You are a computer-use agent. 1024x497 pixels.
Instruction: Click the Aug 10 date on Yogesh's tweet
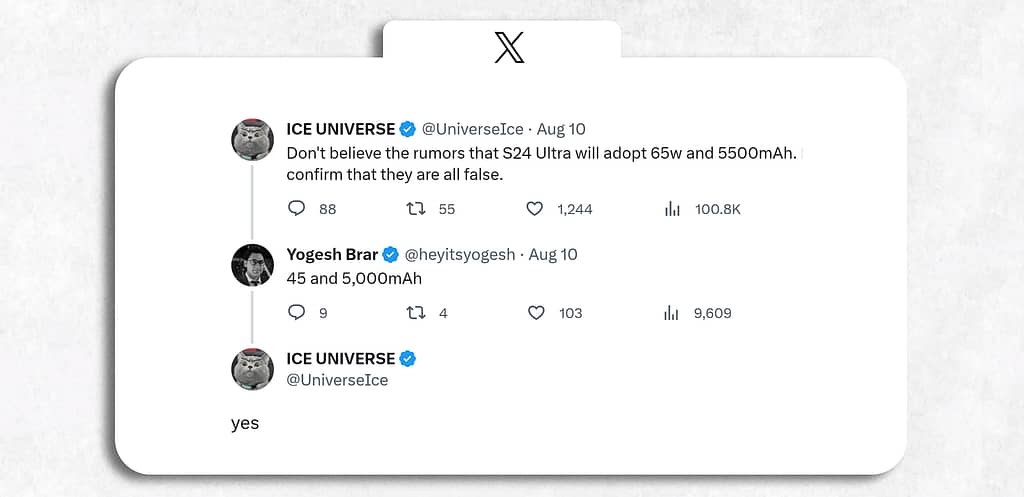tap(553, 255)
